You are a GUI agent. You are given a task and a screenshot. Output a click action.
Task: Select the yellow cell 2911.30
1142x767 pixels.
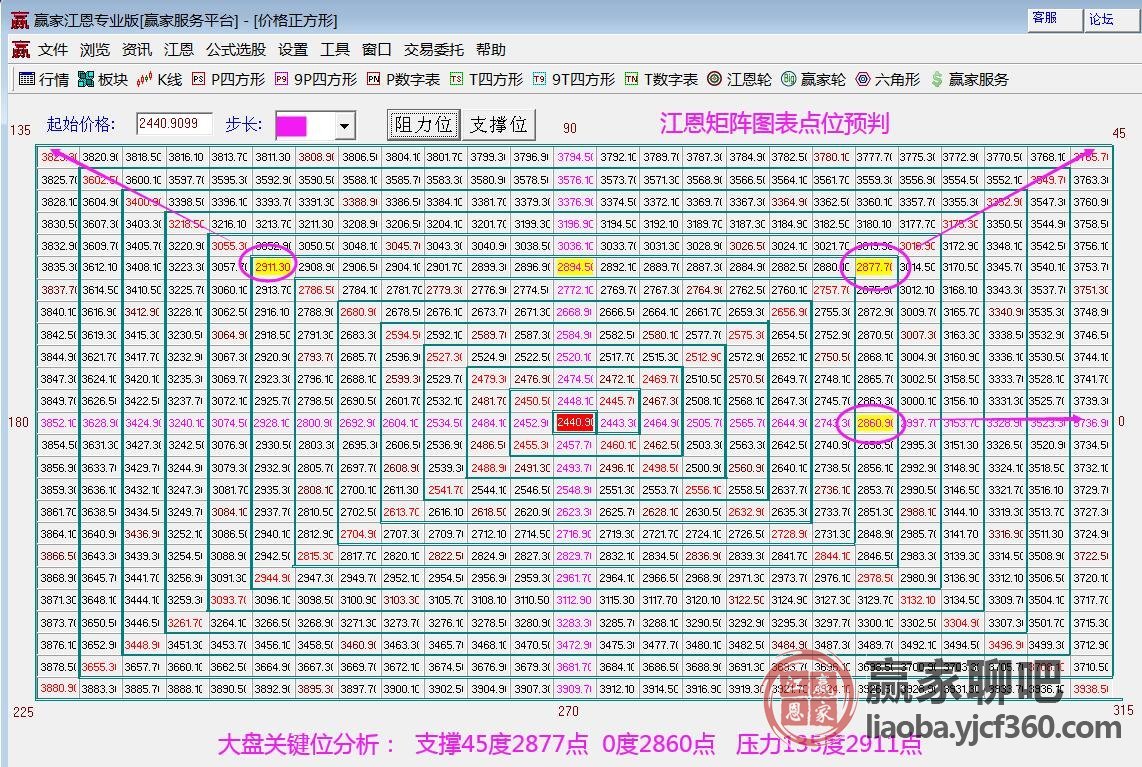coord(273,267)
